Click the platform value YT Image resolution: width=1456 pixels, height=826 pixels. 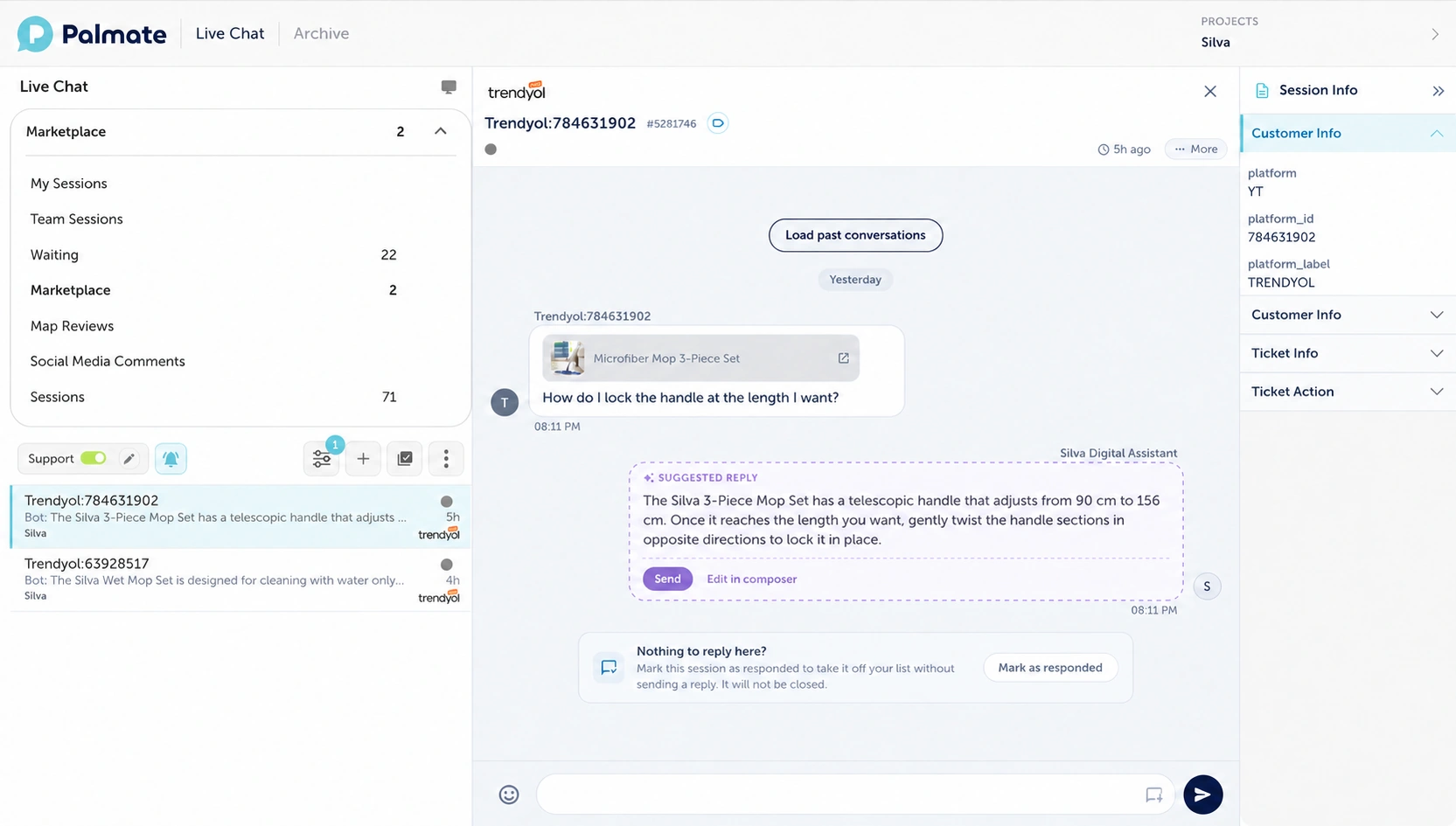pos(1256,191)
